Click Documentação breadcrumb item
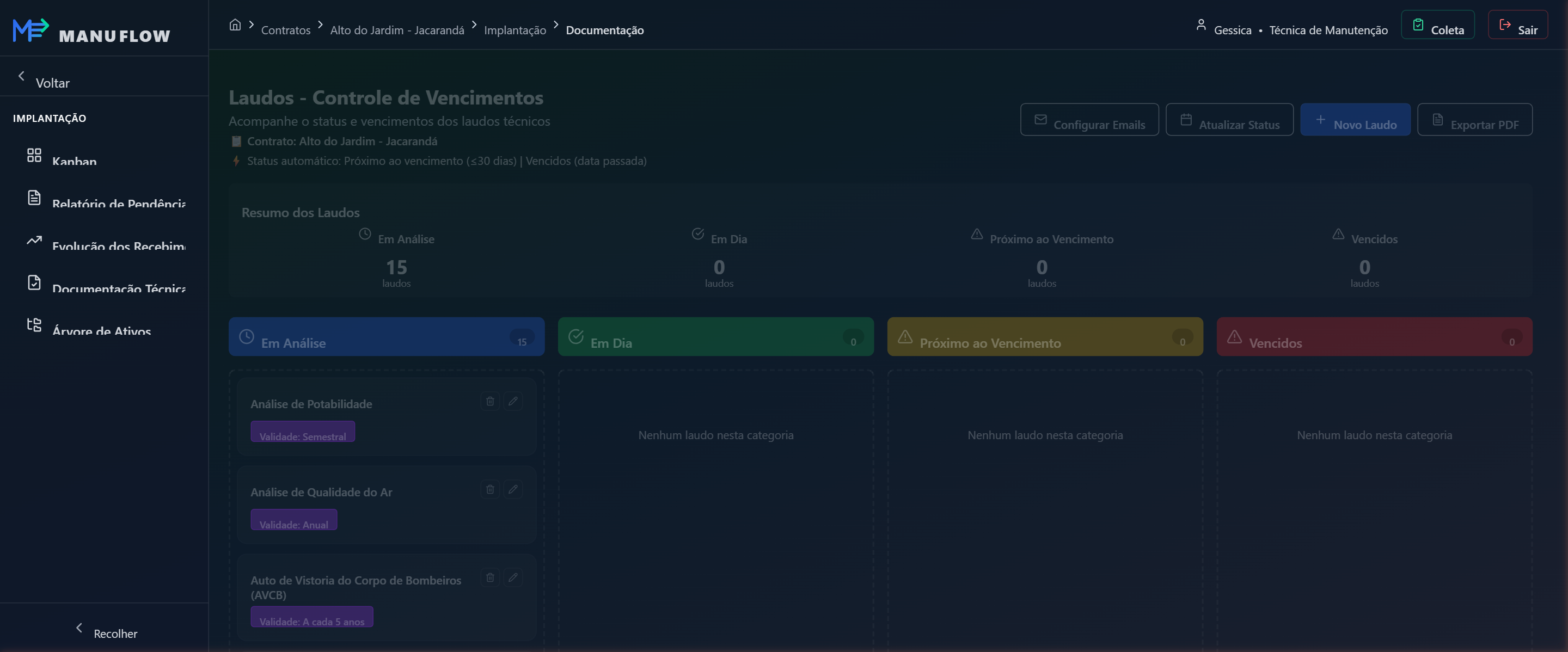The image size is (1568, 652). pos(604,30)
